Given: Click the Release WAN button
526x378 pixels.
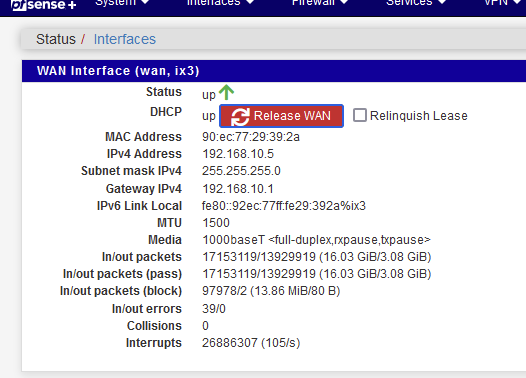Looking at the screenshot, I should click(281, 116).
